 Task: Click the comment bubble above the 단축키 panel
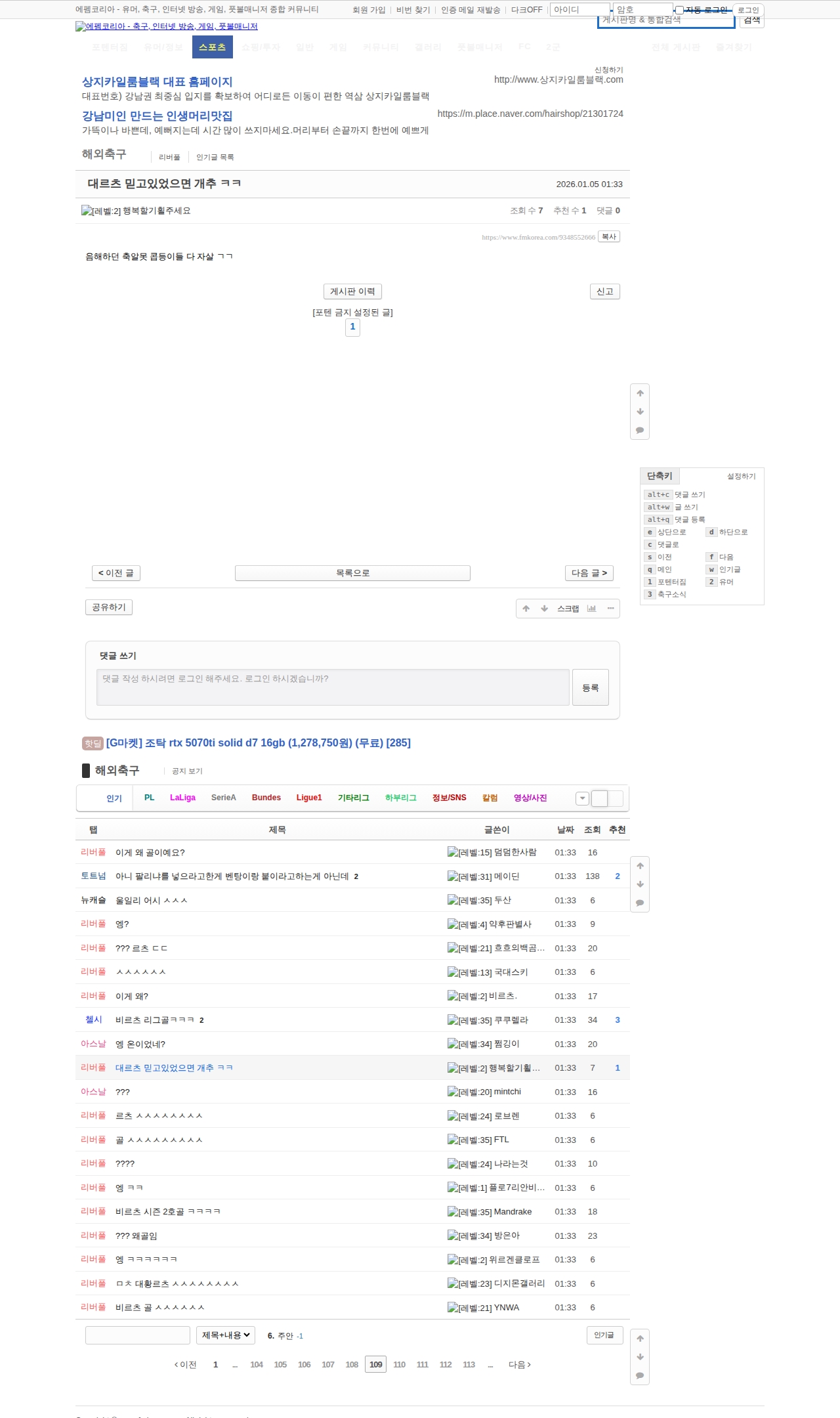[640, 431]
